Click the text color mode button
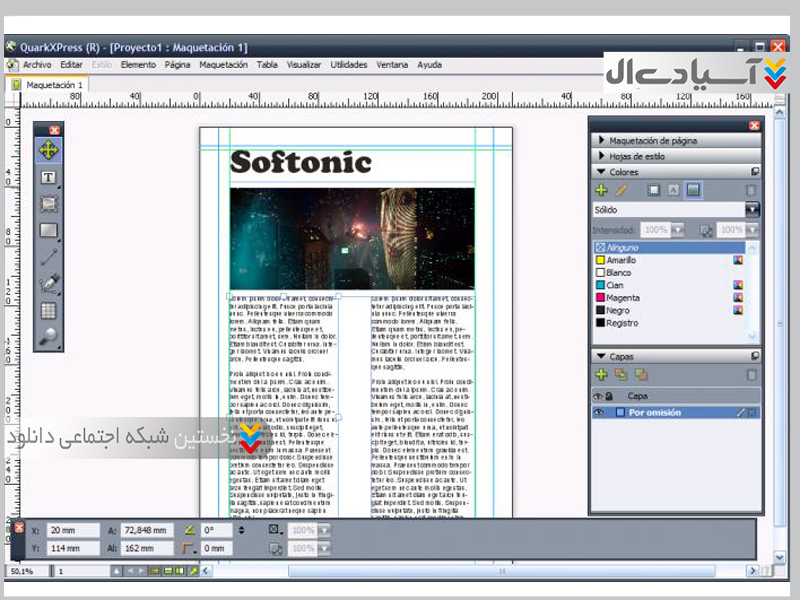 tap(673, 190)
